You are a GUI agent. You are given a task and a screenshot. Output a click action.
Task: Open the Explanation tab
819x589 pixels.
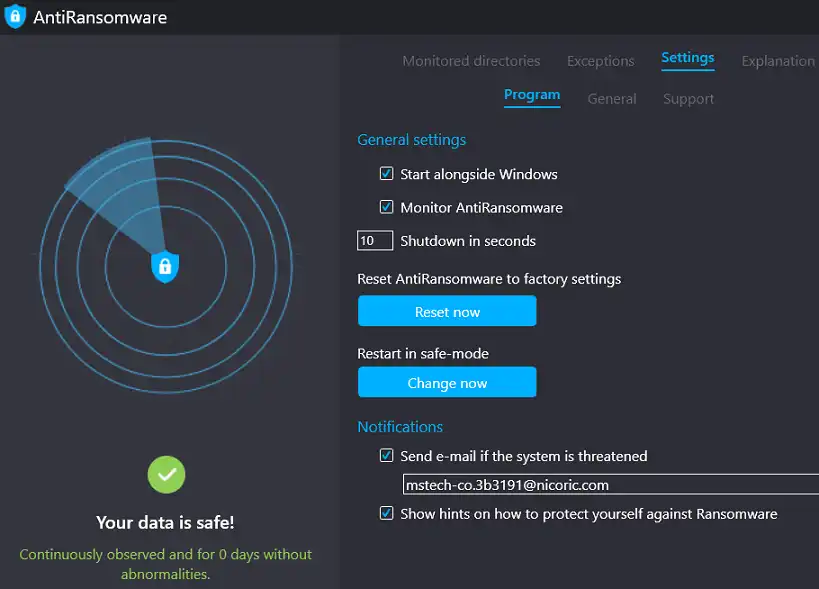click(x=778, y=61)
